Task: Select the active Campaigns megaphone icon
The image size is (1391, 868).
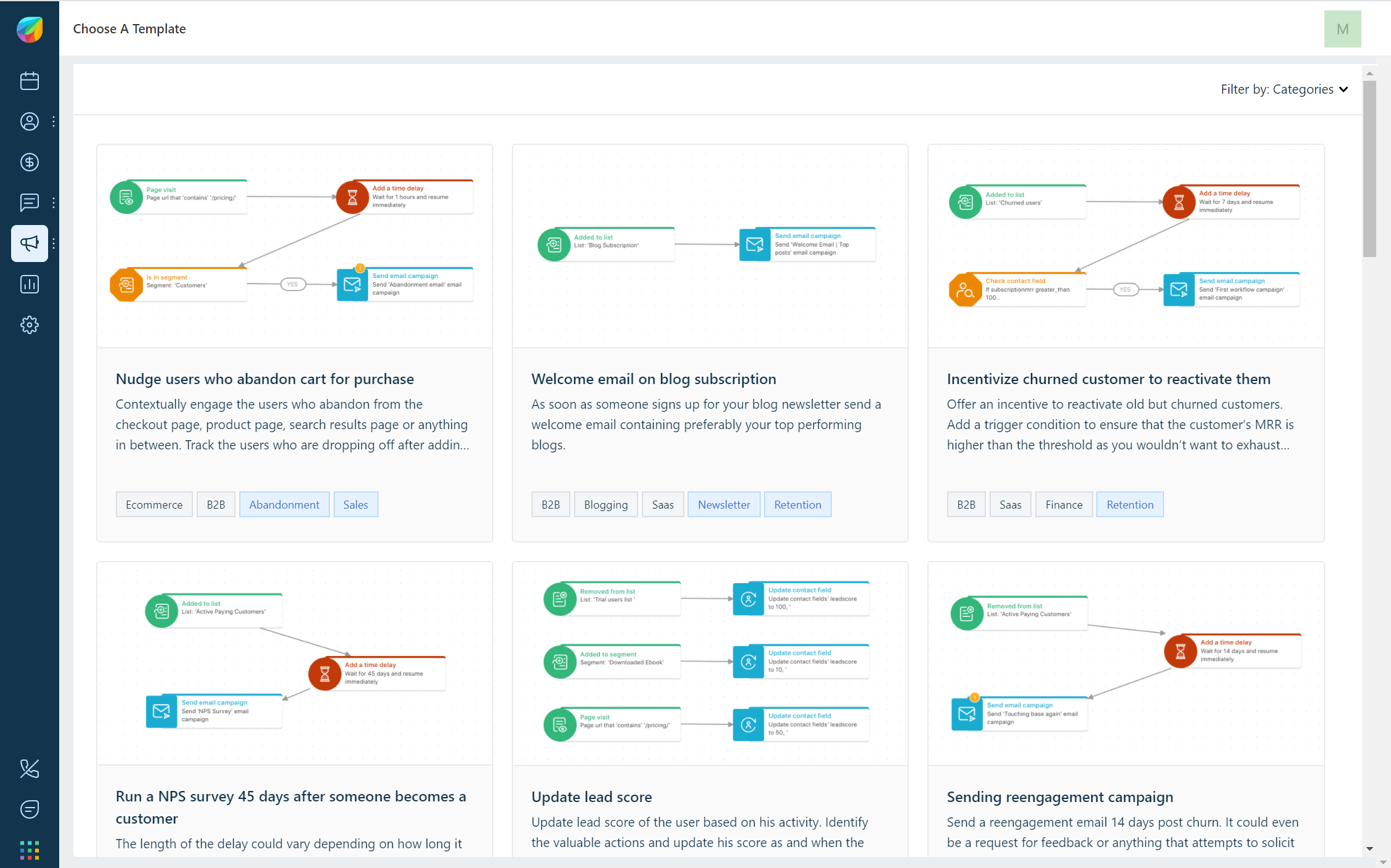Action: click(x=29, y=243)
